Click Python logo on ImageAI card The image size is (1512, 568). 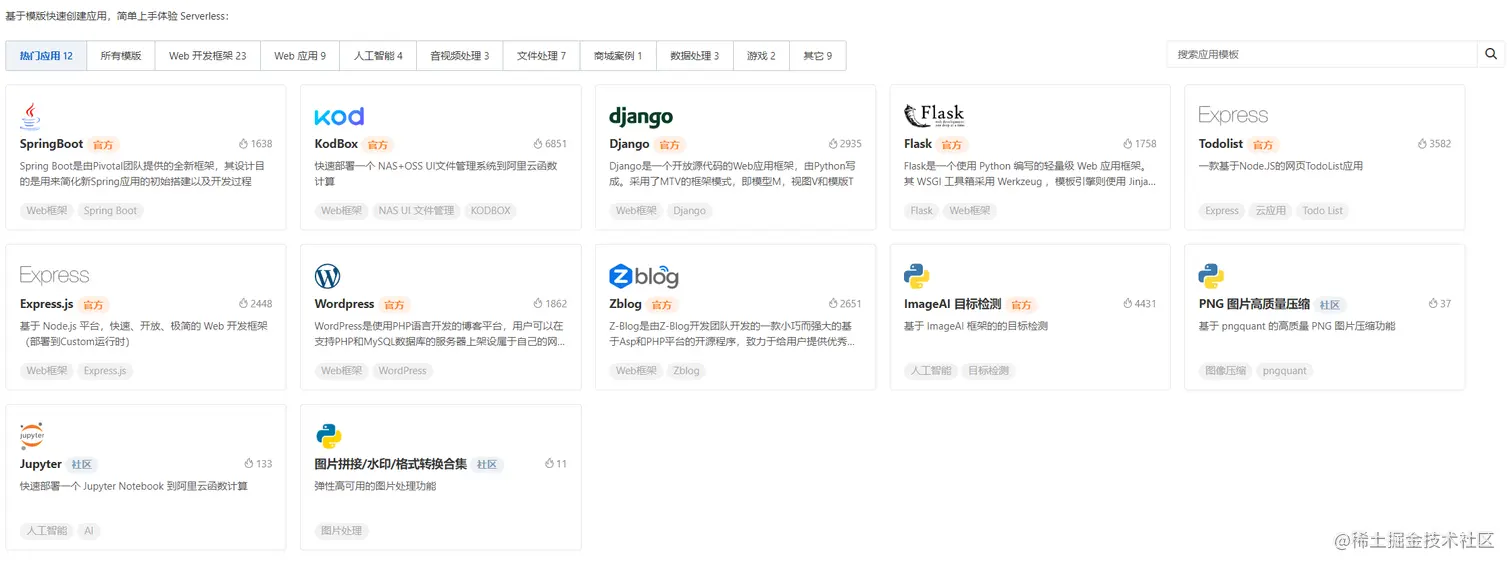916,276
